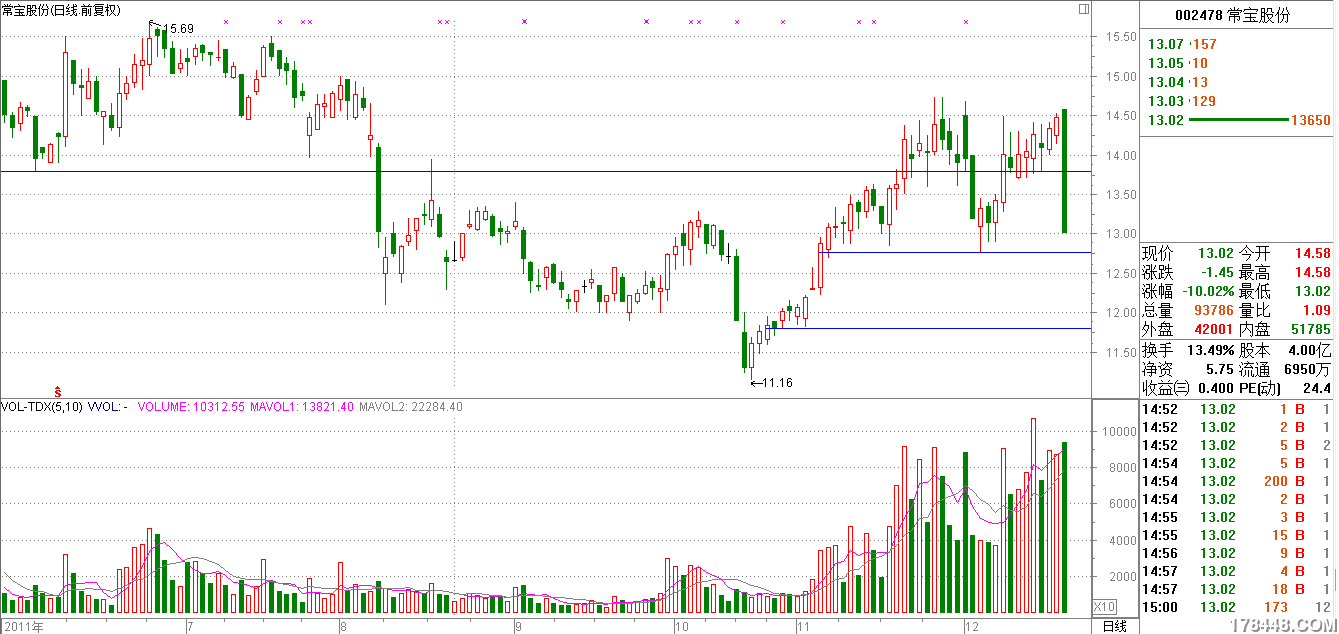Click the latest large green candlestick
Screen dimensions: 1339x634
[1064, 170]
